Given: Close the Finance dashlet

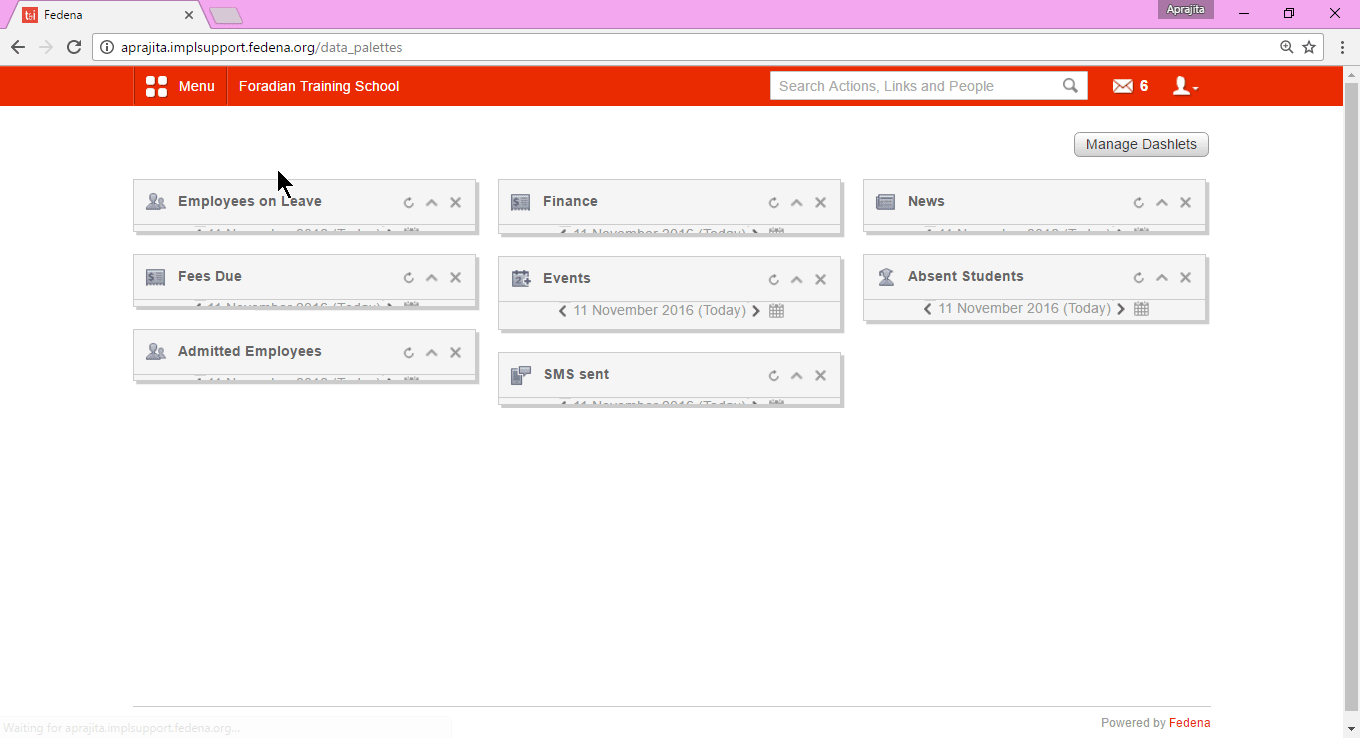Looking at the screenshot, I should tap(821, 202).
